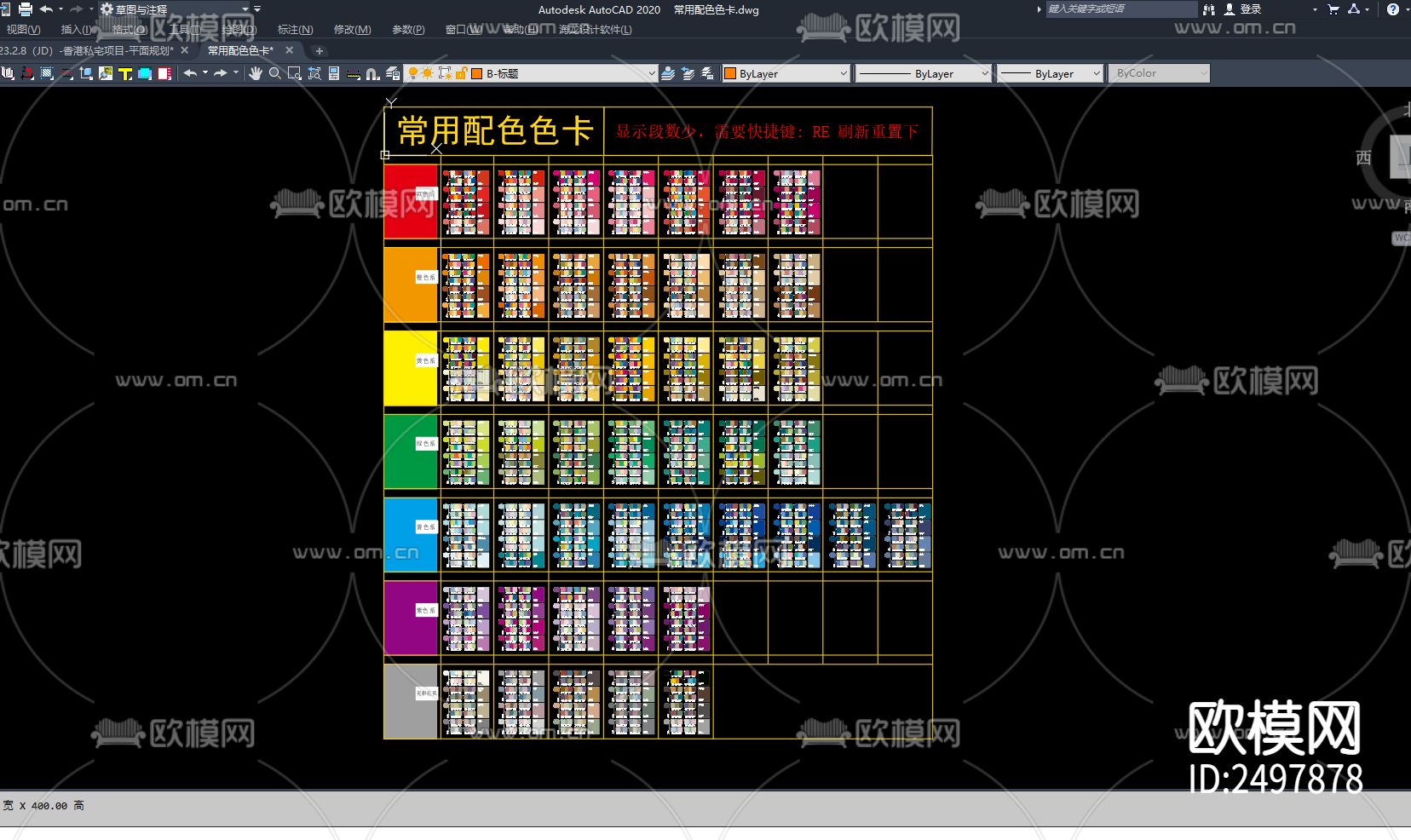Click the orange layer color swatch
The width and height of the screenshot is (1411, 840).
point(475,73)
